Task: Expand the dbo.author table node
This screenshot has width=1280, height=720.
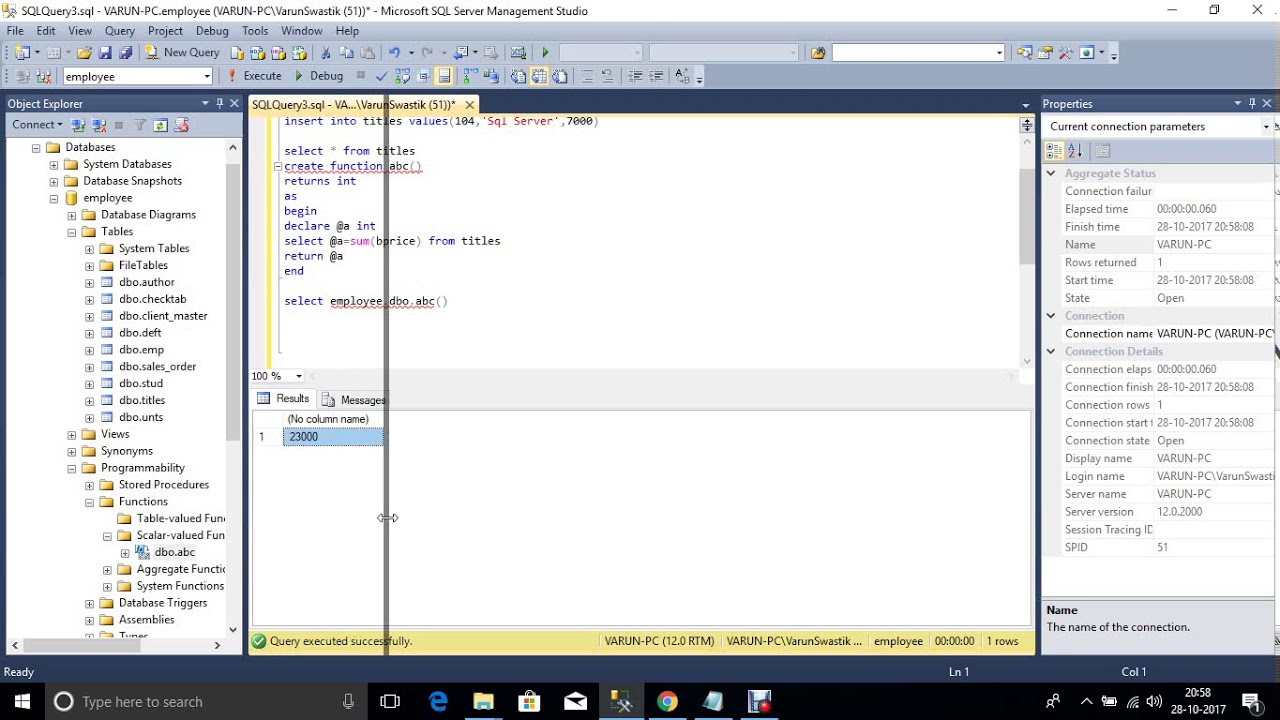Action: click(x=90, y=282)
